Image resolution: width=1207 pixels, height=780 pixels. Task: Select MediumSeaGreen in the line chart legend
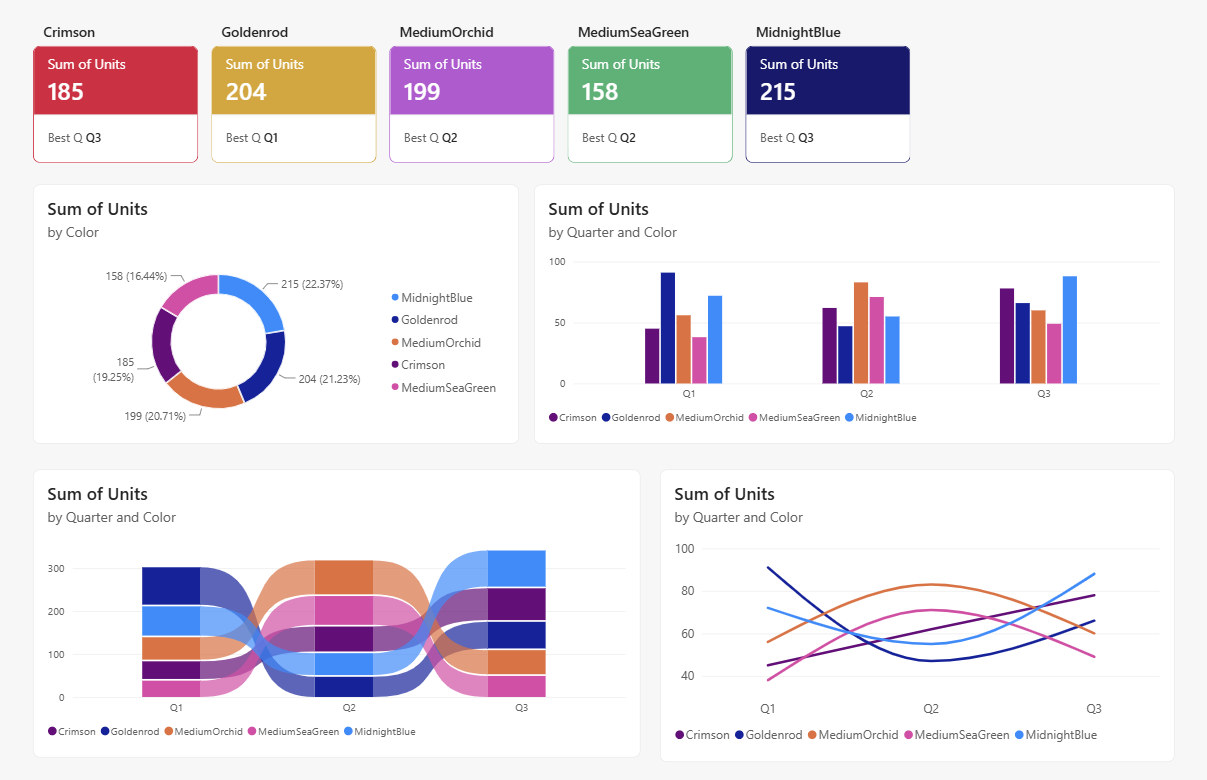click(957, 735)
